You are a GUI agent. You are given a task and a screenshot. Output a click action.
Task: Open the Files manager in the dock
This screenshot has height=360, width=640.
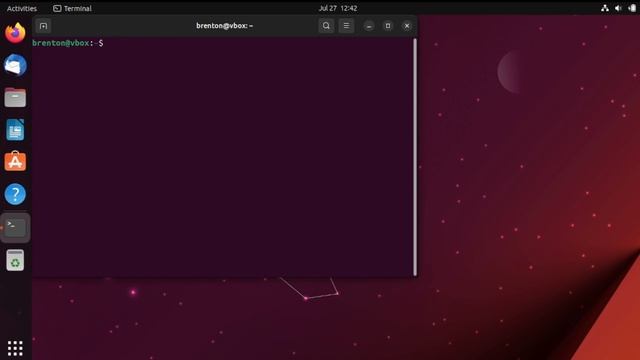tap(15, 98)
